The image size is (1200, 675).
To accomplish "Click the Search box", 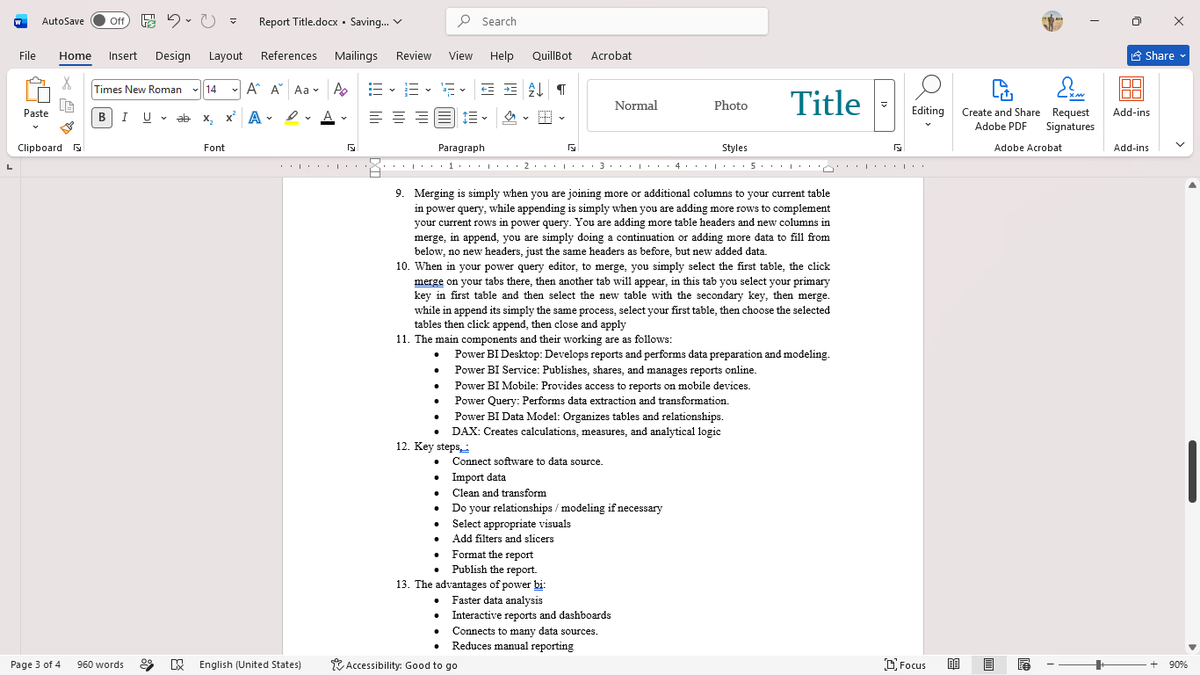I will (608, 21).
